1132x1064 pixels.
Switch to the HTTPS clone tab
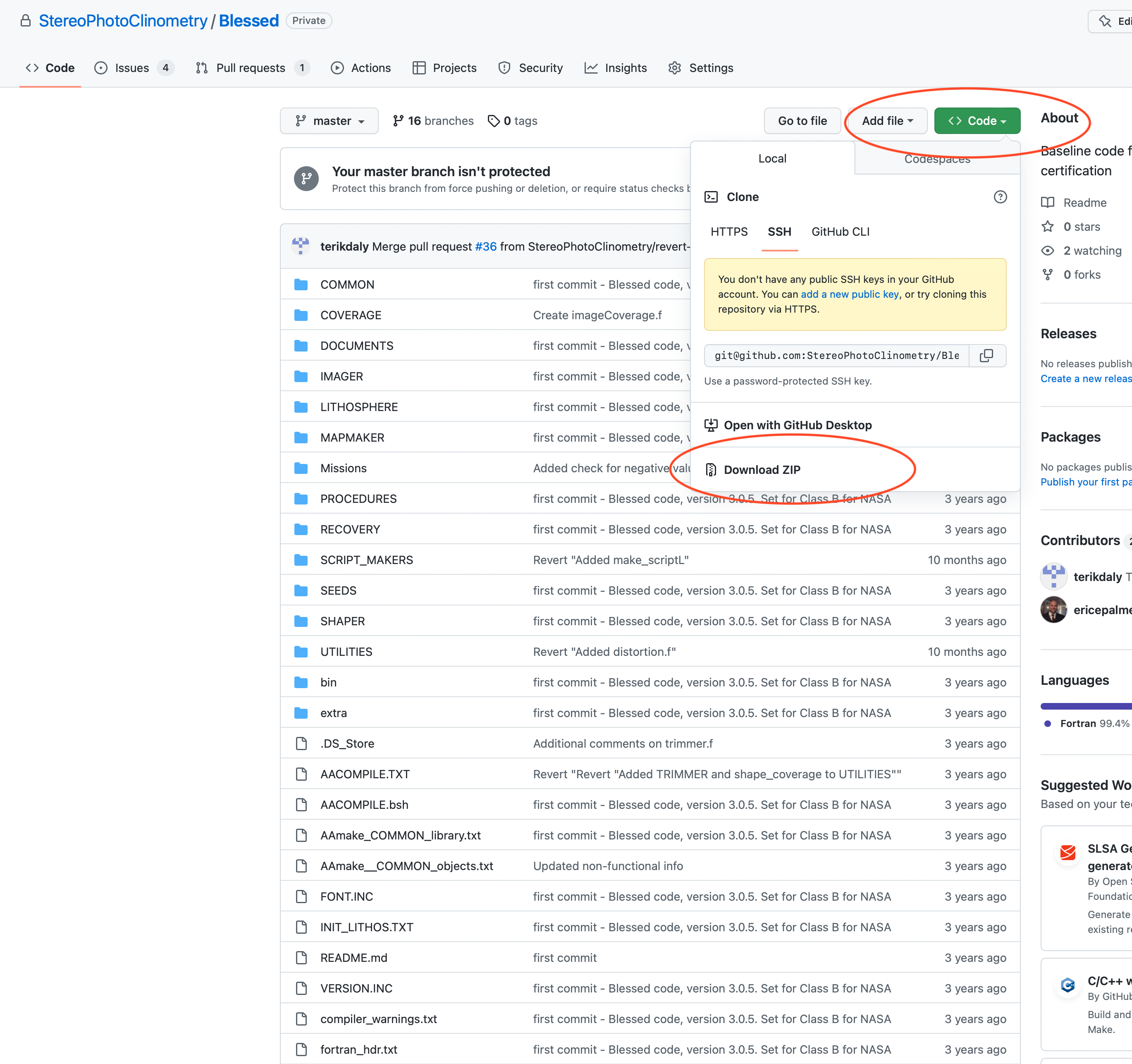pyautogui.click(x=729, y=232)
